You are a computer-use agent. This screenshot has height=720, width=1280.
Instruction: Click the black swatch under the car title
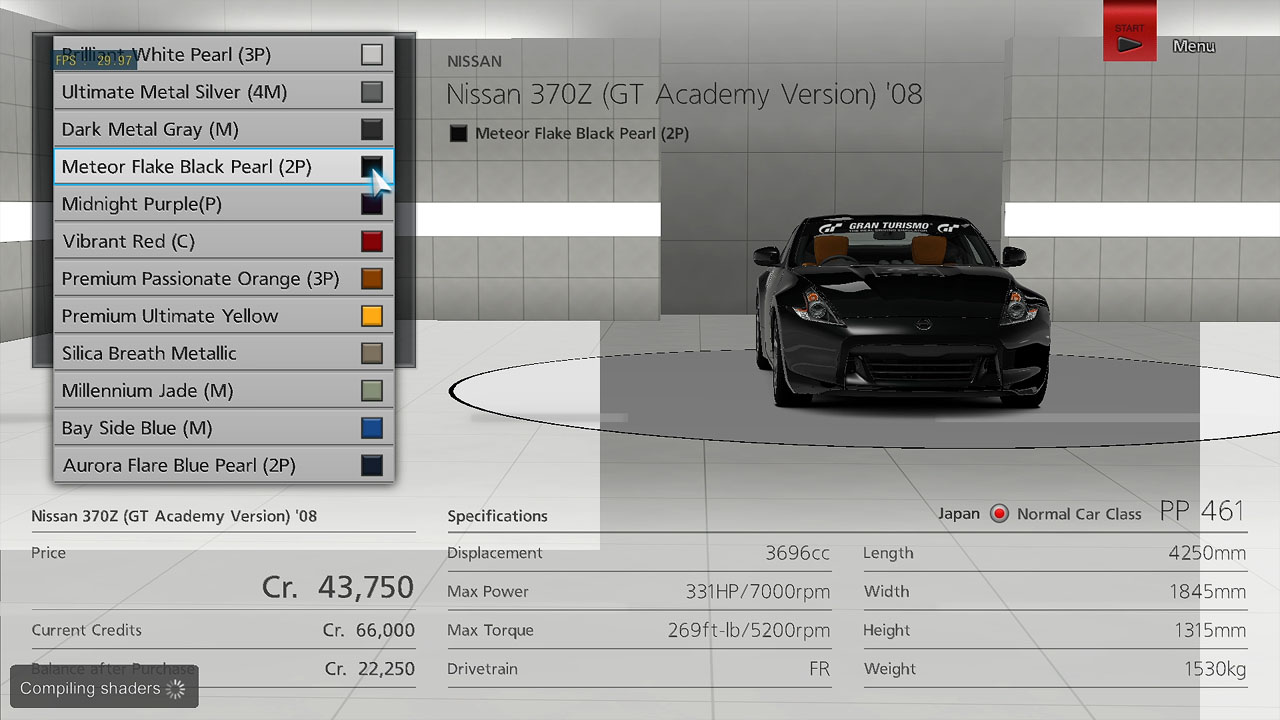(x=458, y=133)
